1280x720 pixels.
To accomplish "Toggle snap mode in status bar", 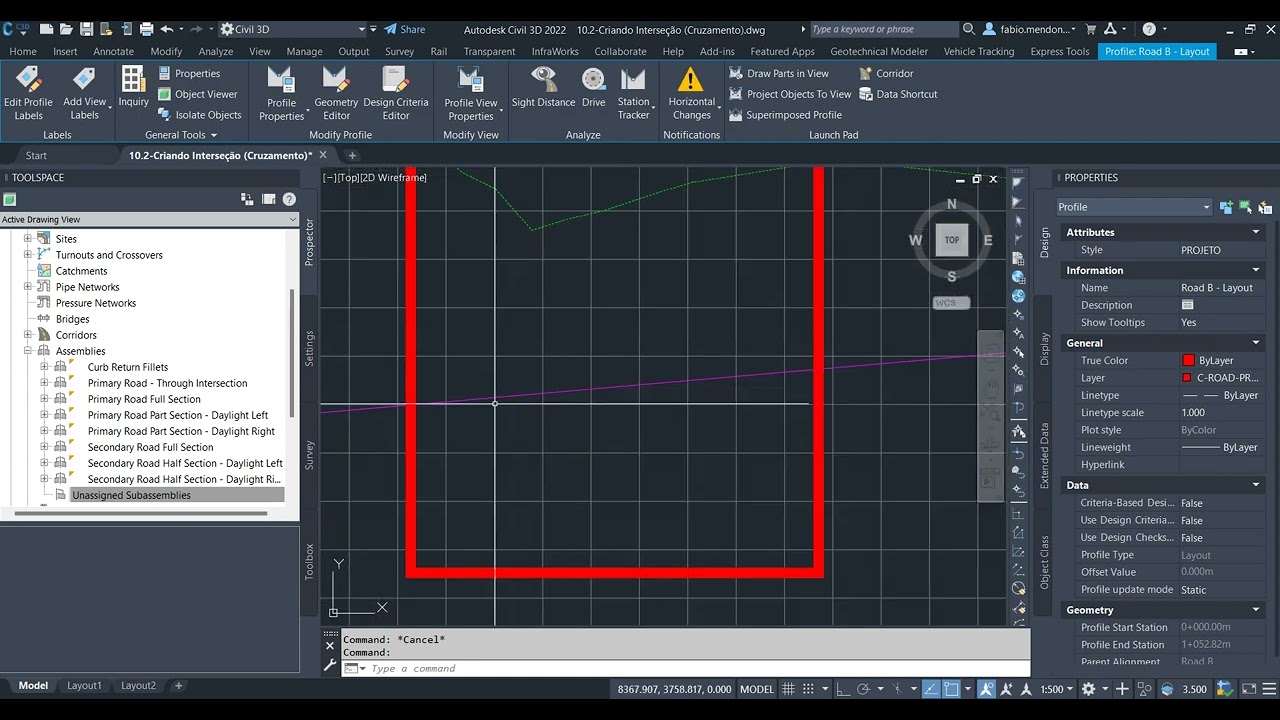I will pos(808,689).
